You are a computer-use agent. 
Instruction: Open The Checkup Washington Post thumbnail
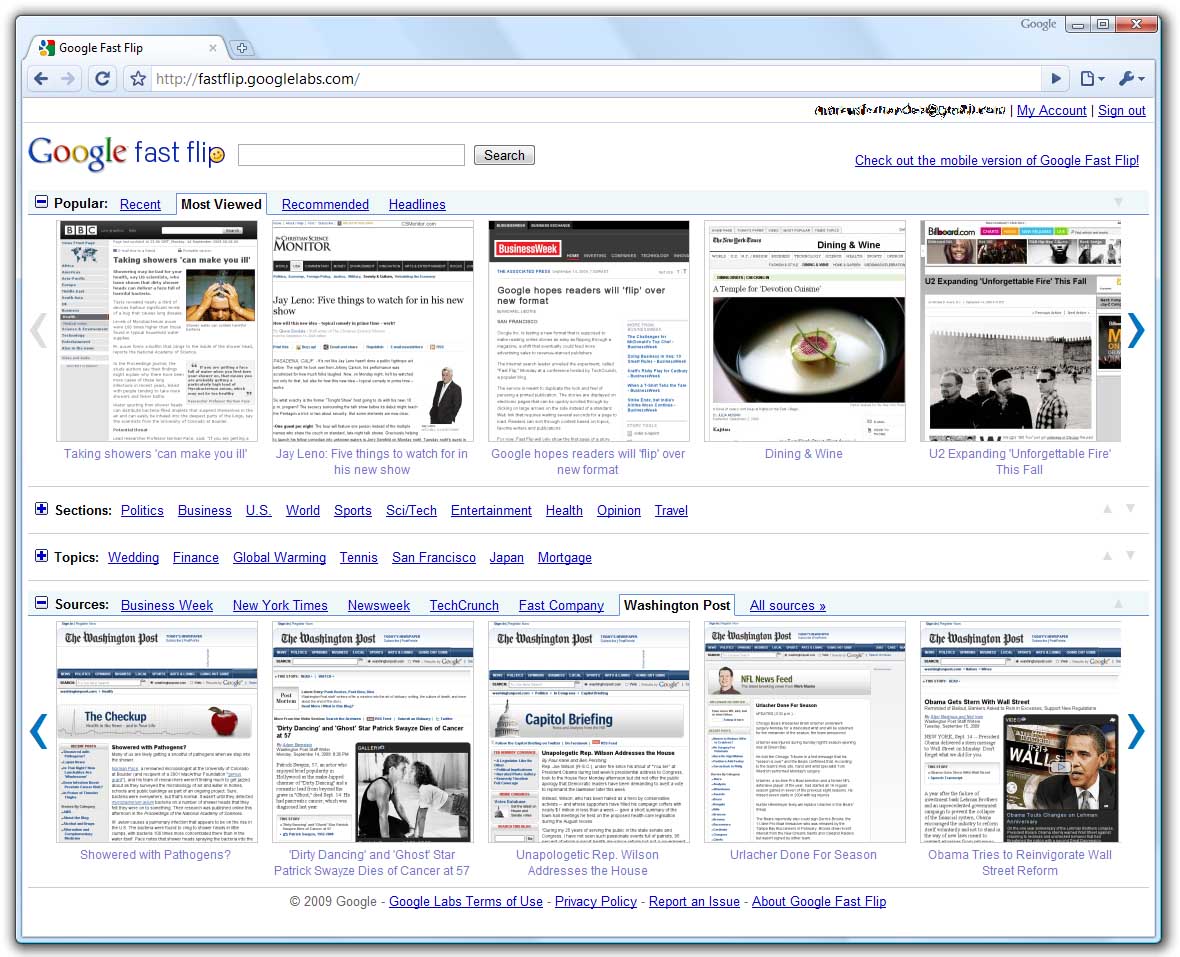[157, 732]
